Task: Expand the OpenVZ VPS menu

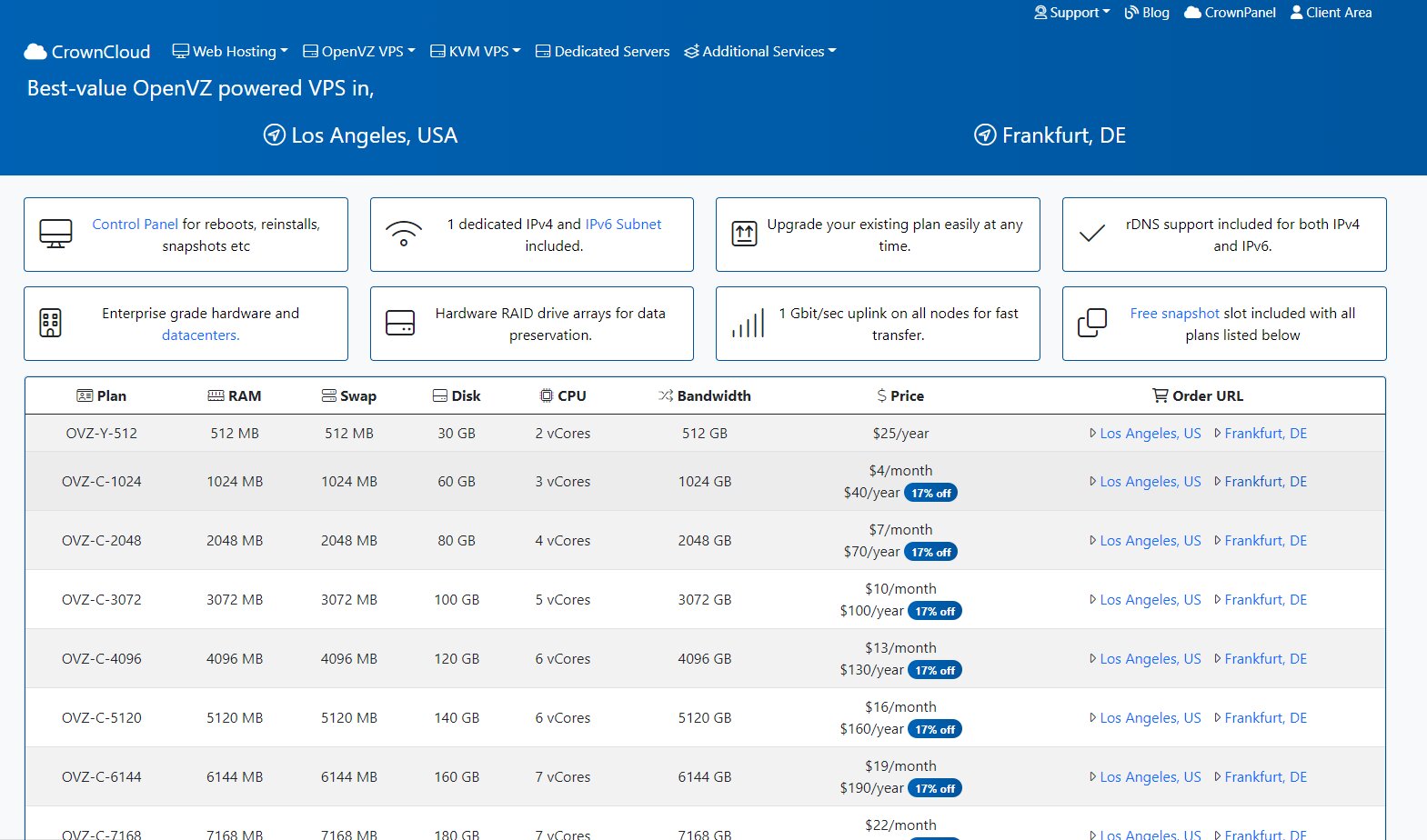Action: tap(358, 52)
